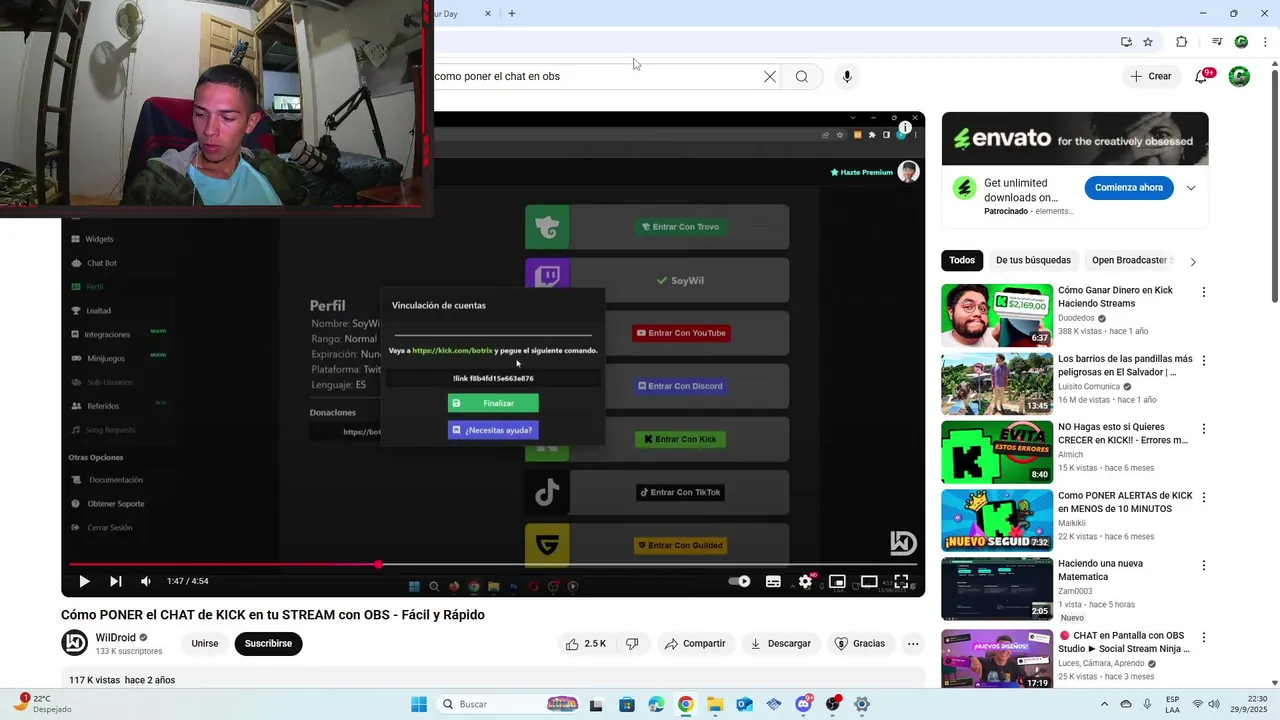Start voice search with microphone
This screenshot has height=720, width=1280.
(x=847, y=76)
